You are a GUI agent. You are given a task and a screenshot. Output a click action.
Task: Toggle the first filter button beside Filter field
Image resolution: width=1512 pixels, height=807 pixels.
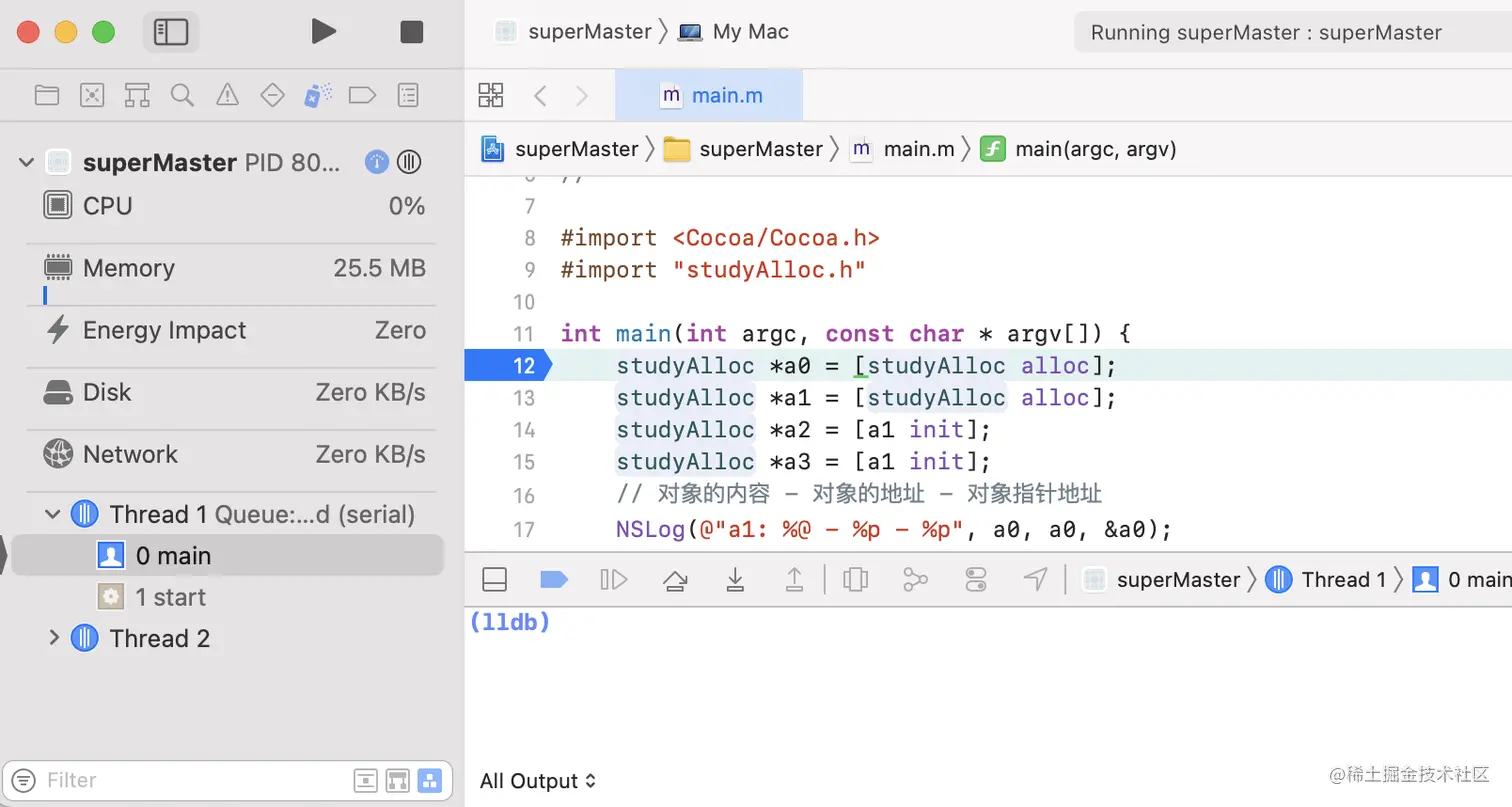[366, 780]
